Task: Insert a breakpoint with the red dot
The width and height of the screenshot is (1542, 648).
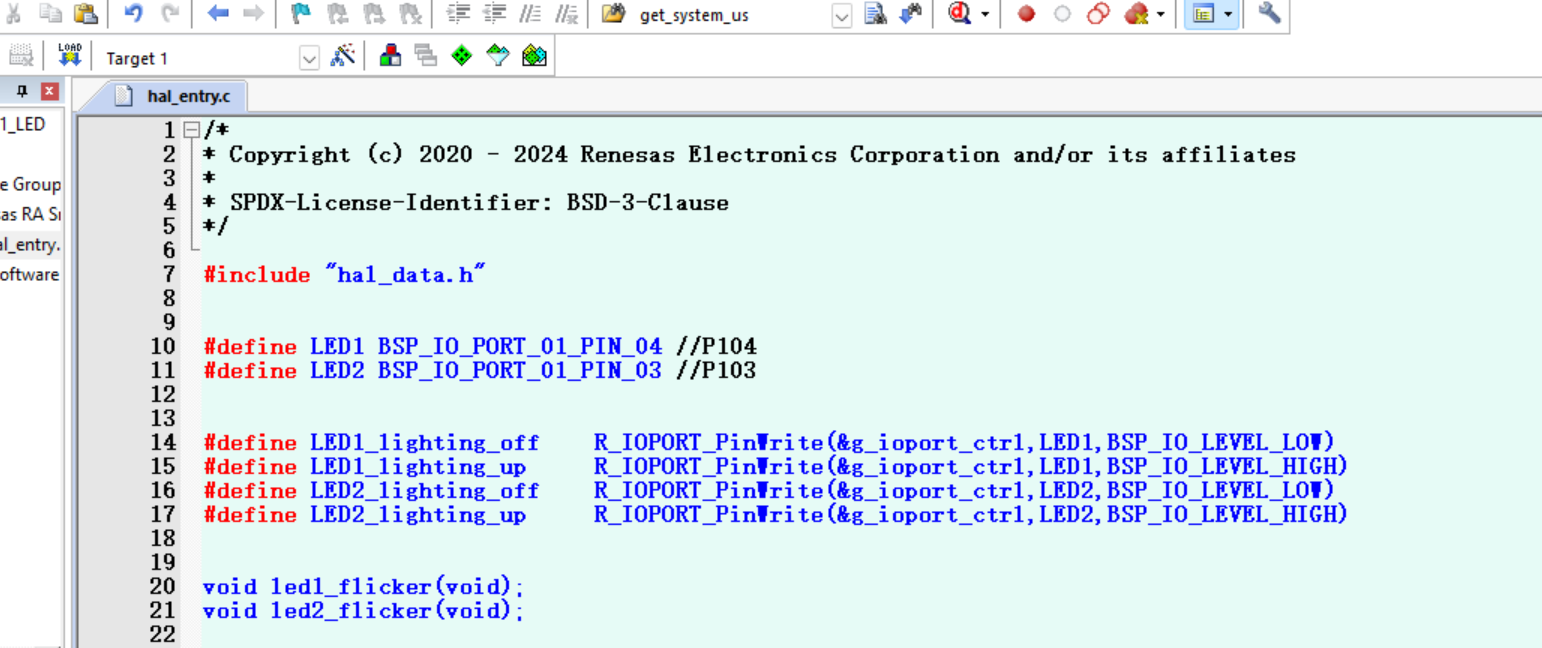Action: point(1026,14)
